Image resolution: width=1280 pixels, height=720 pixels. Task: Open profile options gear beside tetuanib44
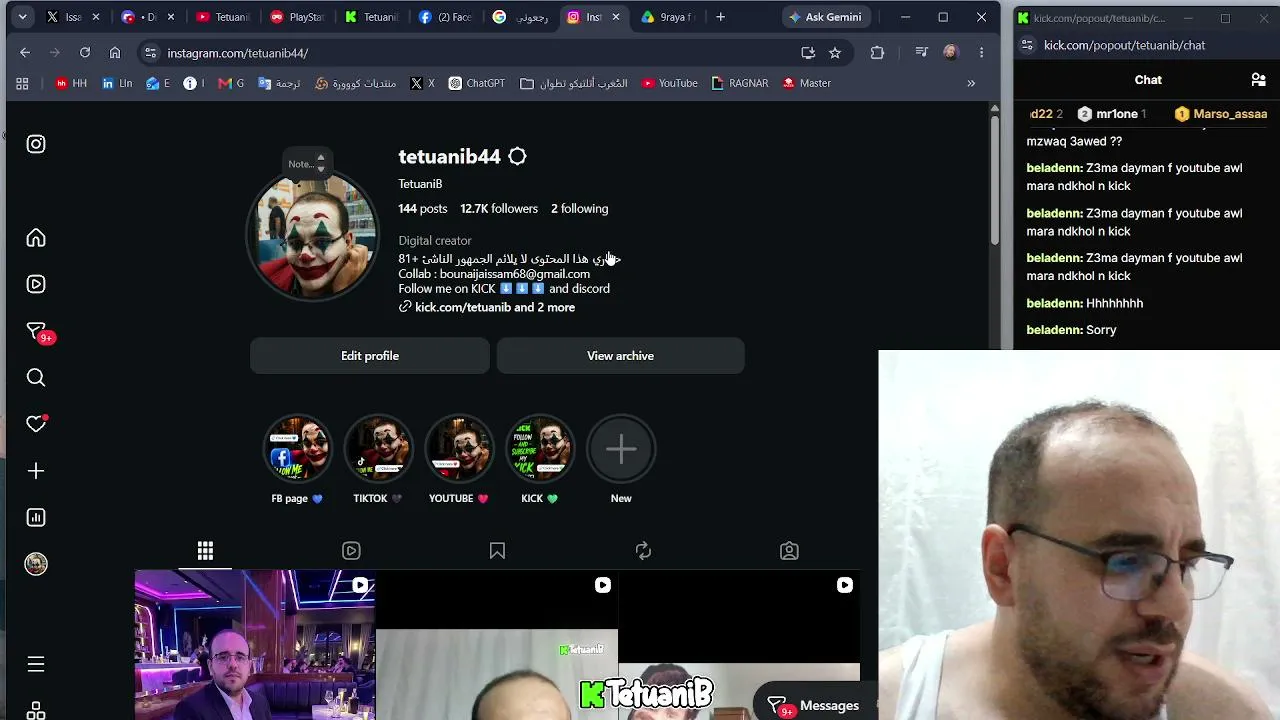(517, 156)
